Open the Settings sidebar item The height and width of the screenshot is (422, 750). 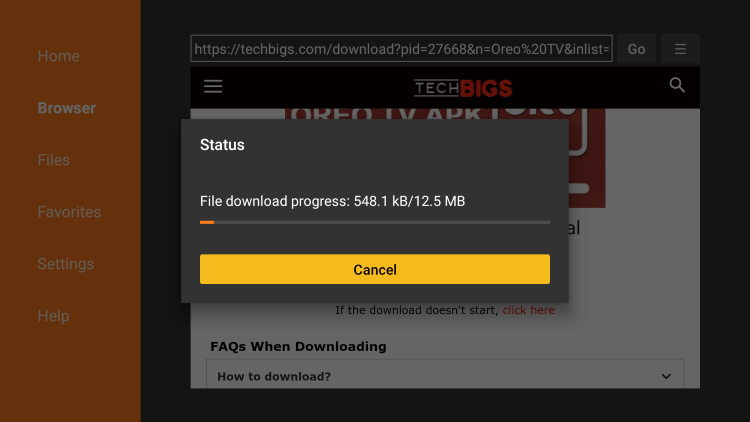point(66,264)
